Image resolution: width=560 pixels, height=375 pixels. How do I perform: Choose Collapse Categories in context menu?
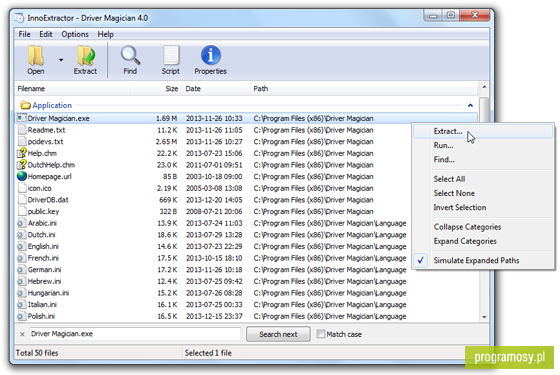(483, 227)
